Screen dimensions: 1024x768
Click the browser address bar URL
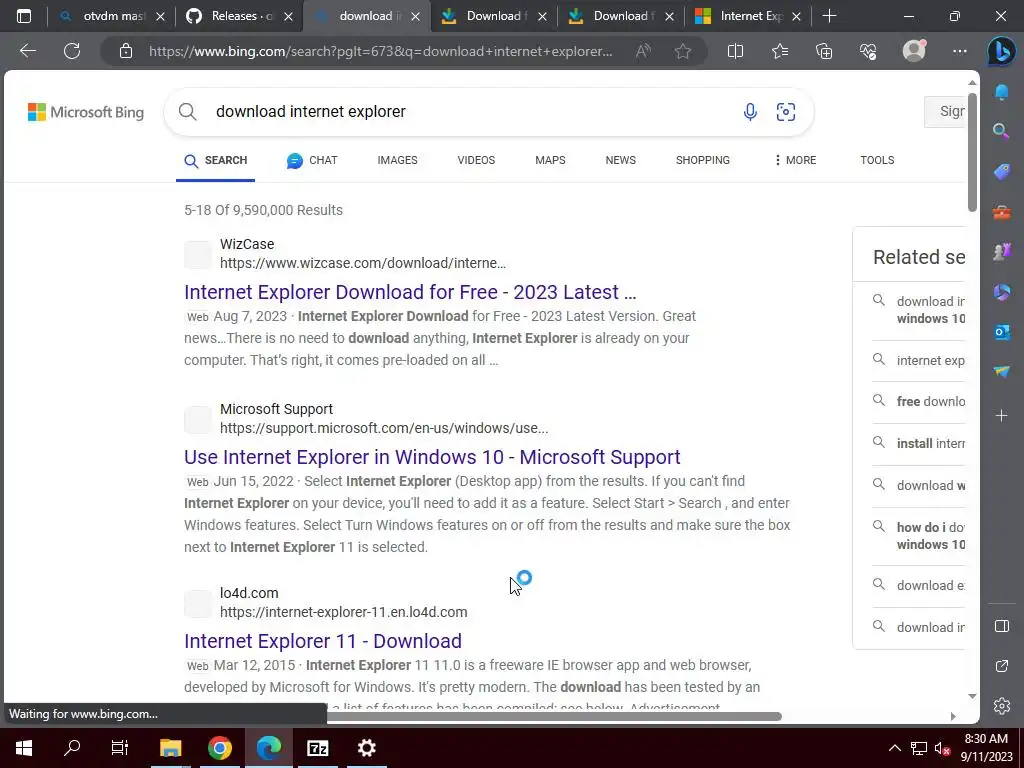pyautogui.click(x=381, y=51)
